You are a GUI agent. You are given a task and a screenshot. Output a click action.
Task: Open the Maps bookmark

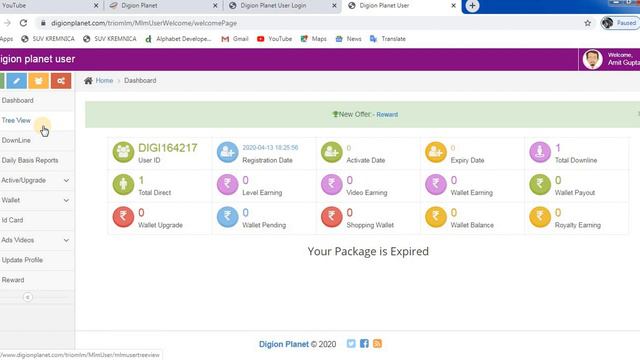(x=313, y=39)
